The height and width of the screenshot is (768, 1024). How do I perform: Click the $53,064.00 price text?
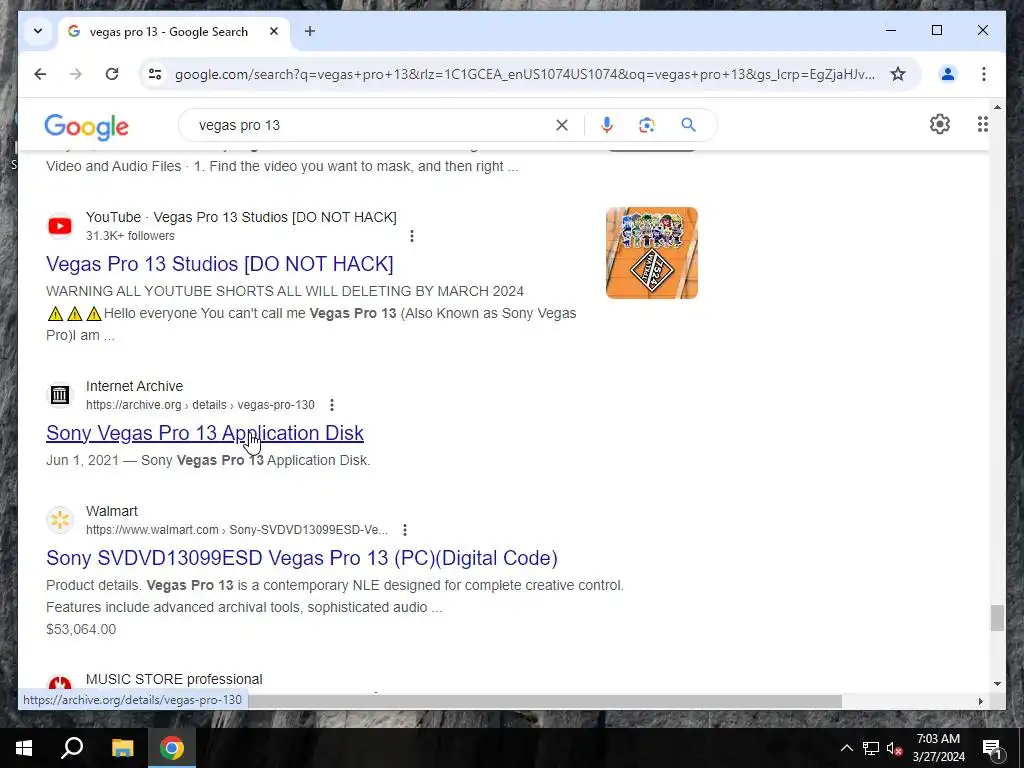click(x=81, y=630)
